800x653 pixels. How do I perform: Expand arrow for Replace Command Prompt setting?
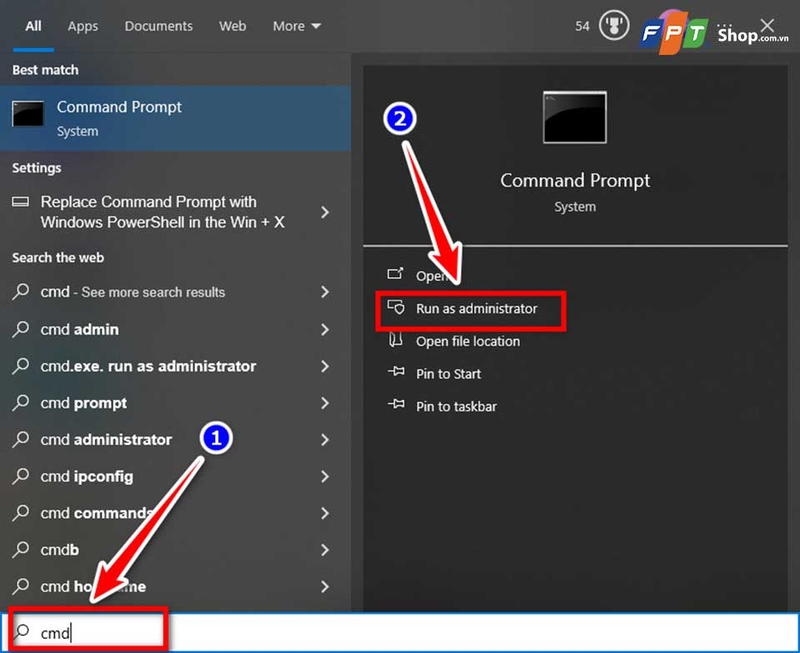(325, 212)
